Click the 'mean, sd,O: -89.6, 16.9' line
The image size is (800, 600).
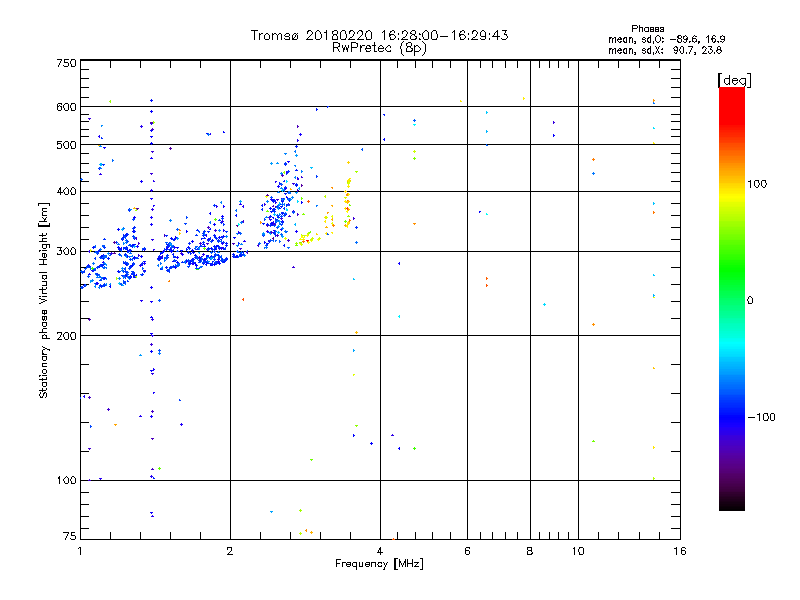tap(666, 39)
